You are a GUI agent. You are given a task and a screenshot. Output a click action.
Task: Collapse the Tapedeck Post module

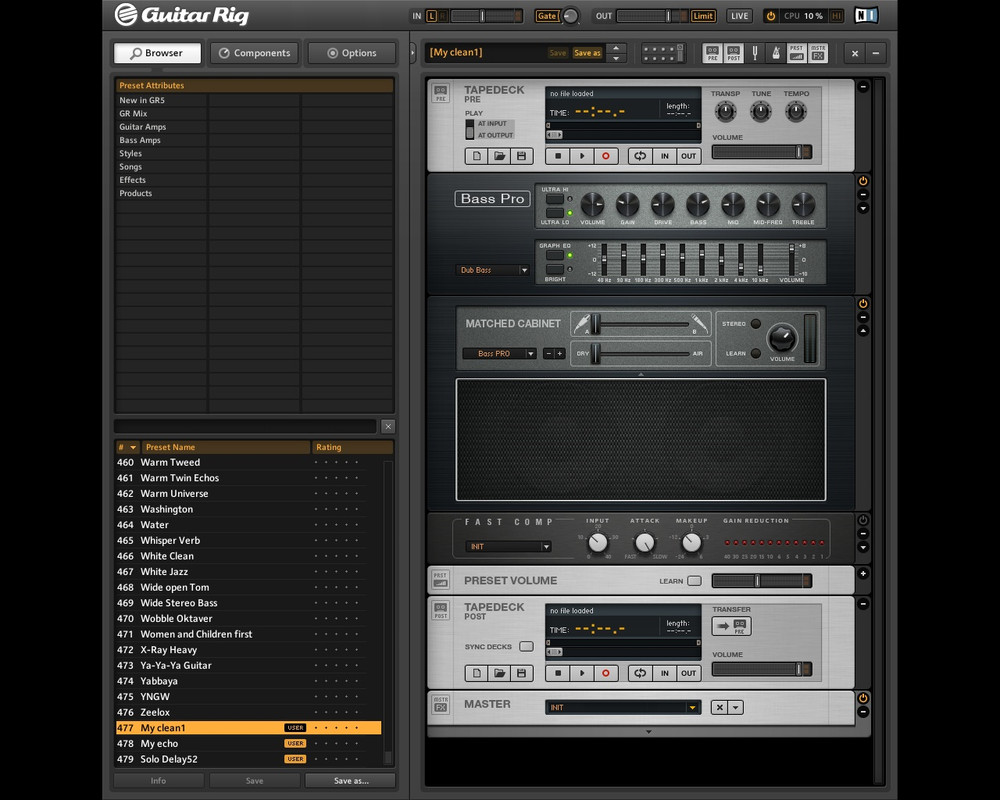coord(863,604)
